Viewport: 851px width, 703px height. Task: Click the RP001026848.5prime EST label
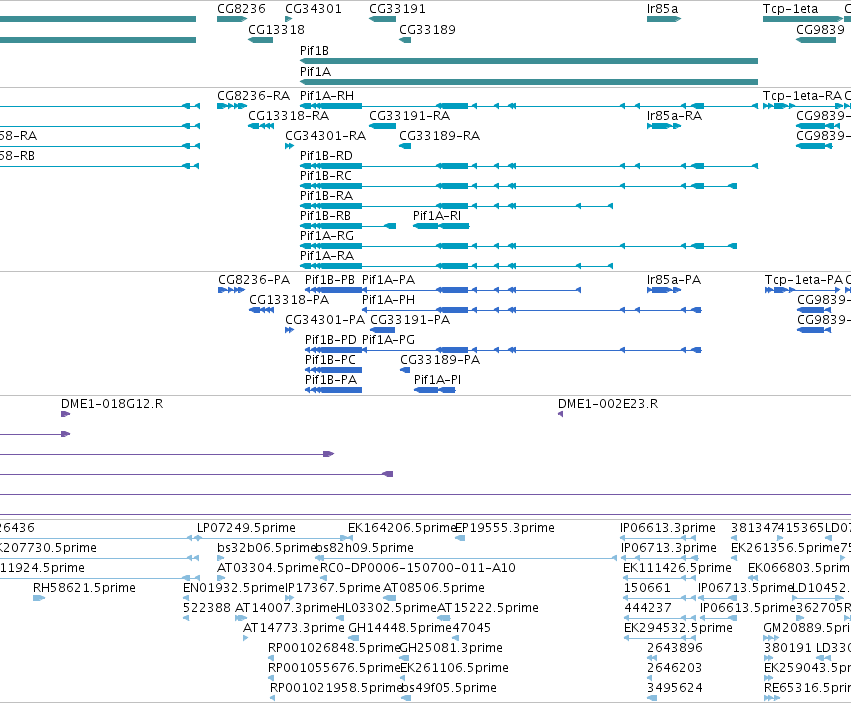pos(334,648)
